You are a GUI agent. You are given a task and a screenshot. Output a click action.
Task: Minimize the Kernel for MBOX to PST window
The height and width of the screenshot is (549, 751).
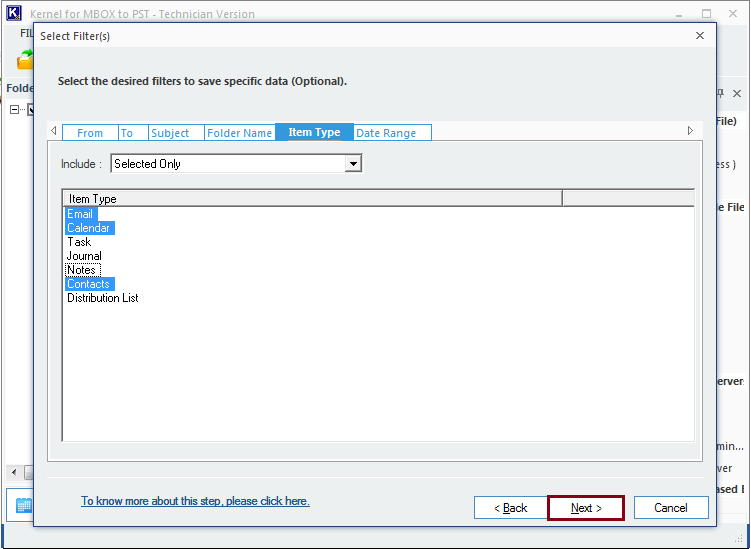(679, 14)
